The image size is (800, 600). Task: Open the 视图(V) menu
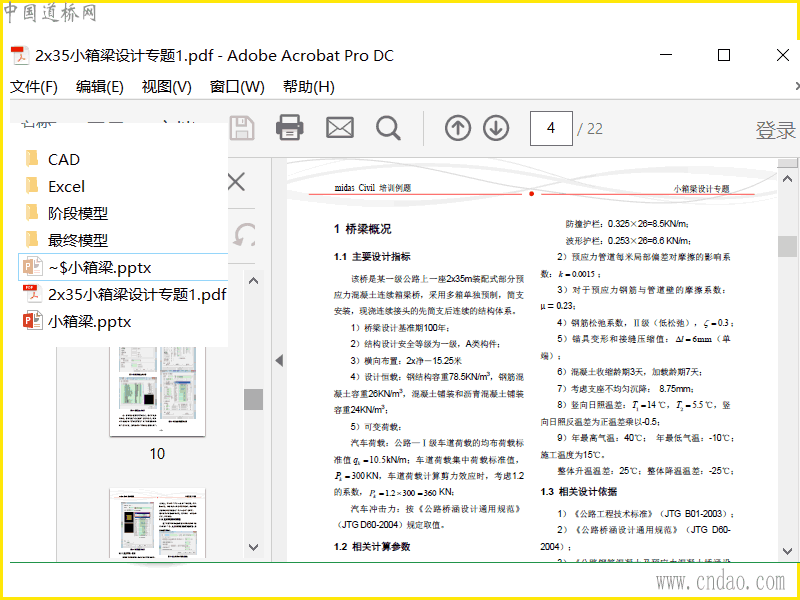(x=166, y=87)
